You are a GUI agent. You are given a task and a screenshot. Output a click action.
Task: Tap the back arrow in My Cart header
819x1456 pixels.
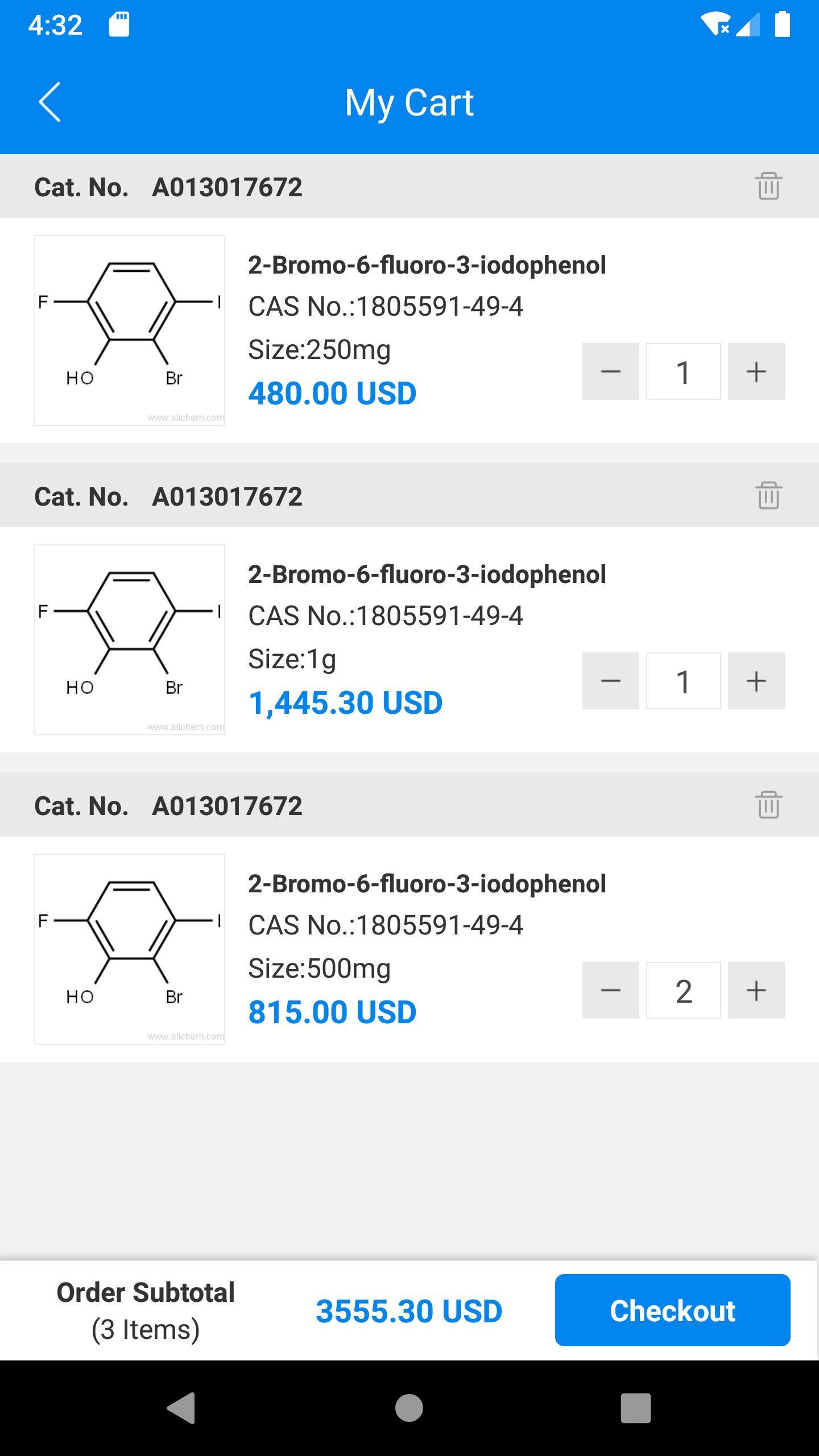(49, 102)
